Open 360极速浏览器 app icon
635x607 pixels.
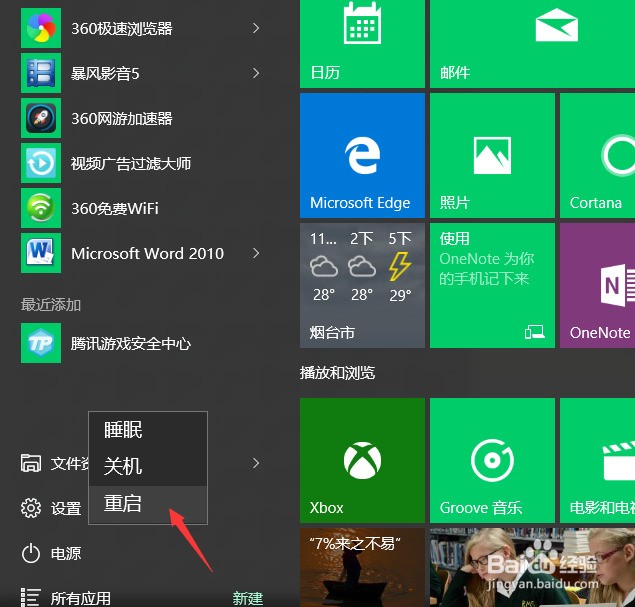point(41,28)
